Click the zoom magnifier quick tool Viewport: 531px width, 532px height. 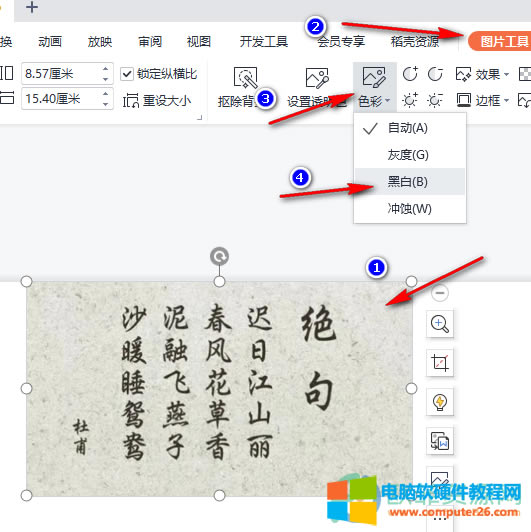(440, 324)
